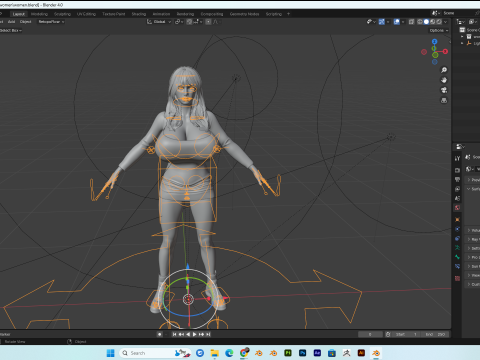Open the Add menu in viewport header
This screenshot has width=480, height=360.
[x=12, y=22]
